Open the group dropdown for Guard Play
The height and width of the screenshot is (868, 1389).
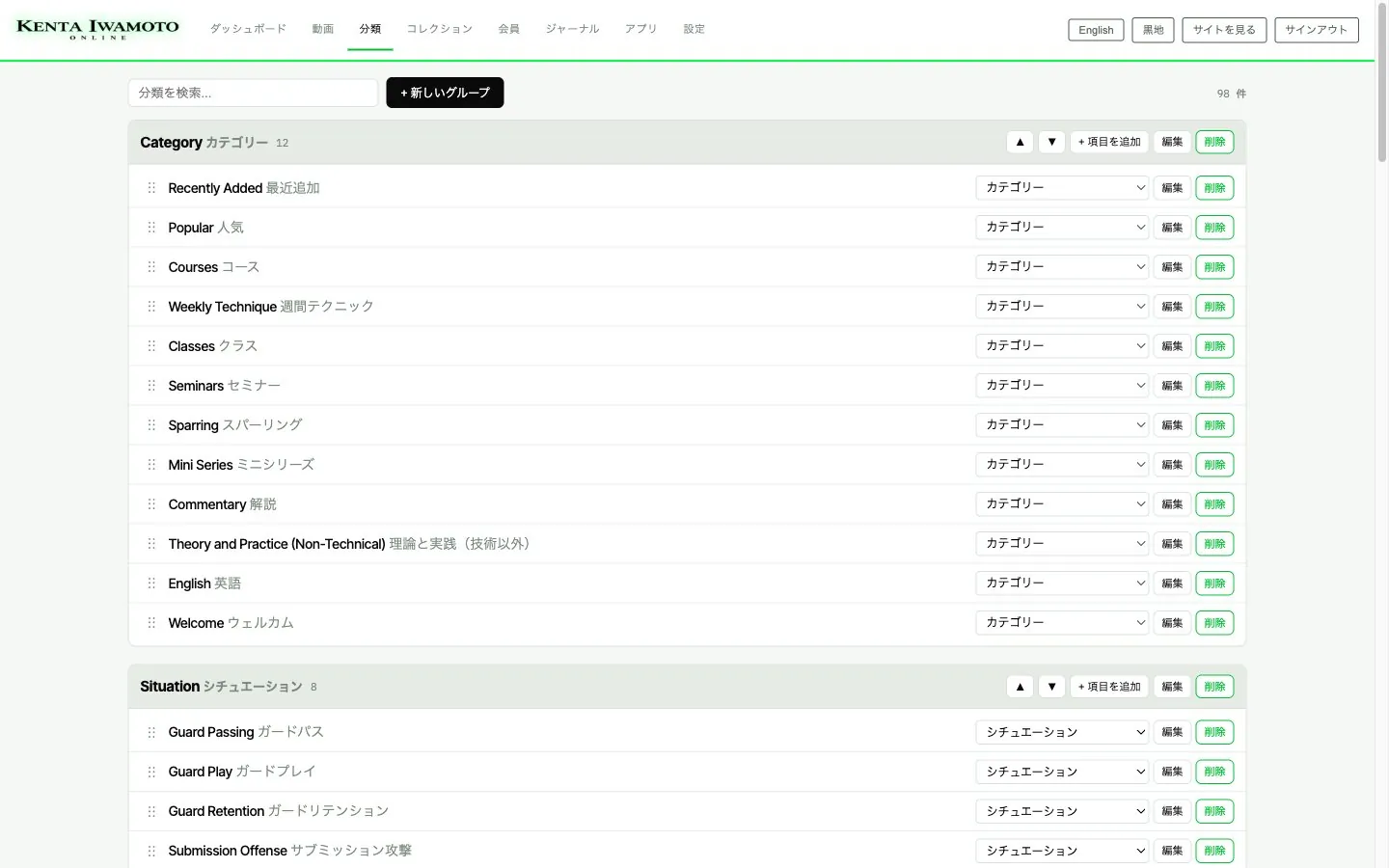point(1062,772)
